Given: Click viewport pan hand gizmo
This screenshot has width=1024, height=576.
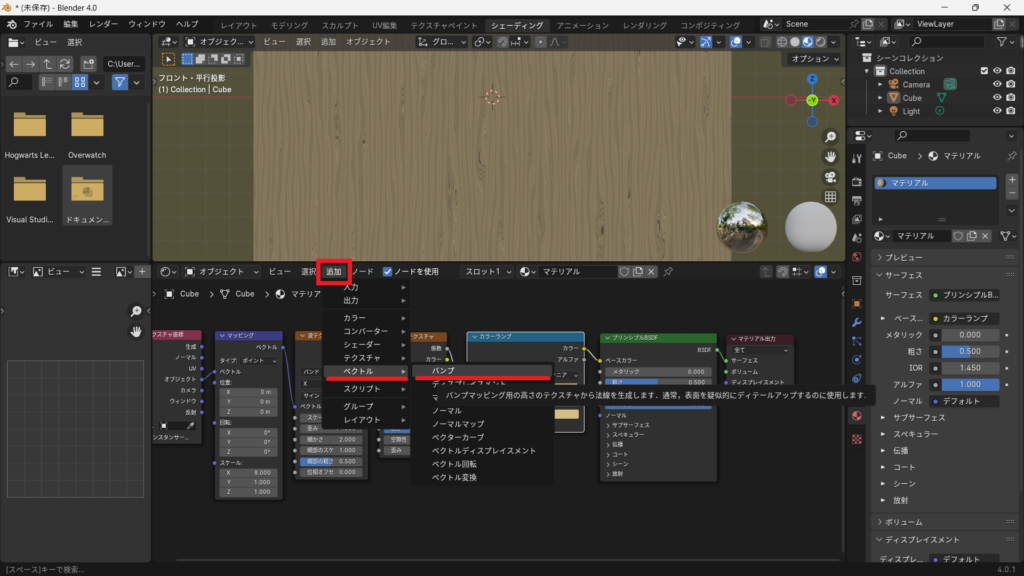Looking at the screenshot, I should [830, 157].
